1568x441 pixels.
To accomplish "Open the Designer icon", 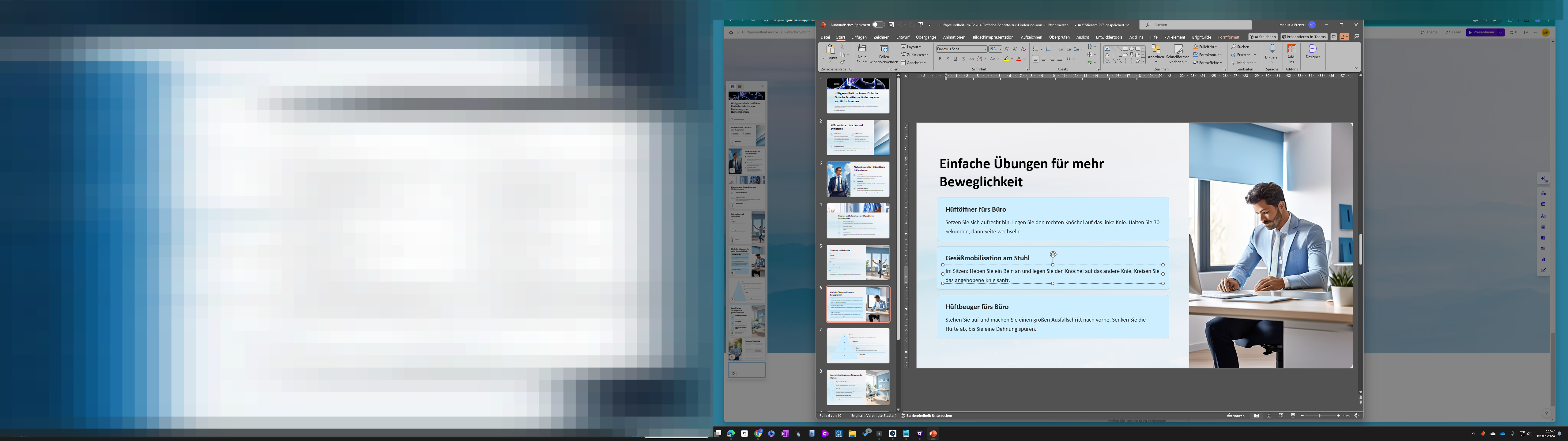I will click(x=1313, y=49).
